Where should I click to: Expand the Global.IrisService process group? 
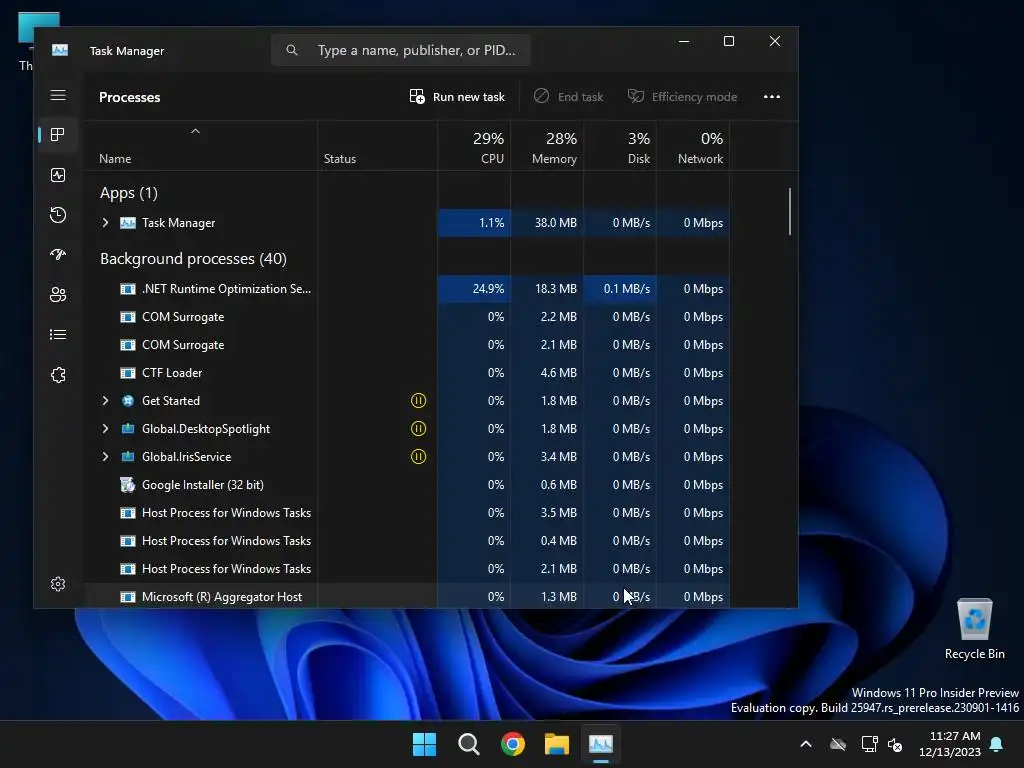(x=105, y=456)
